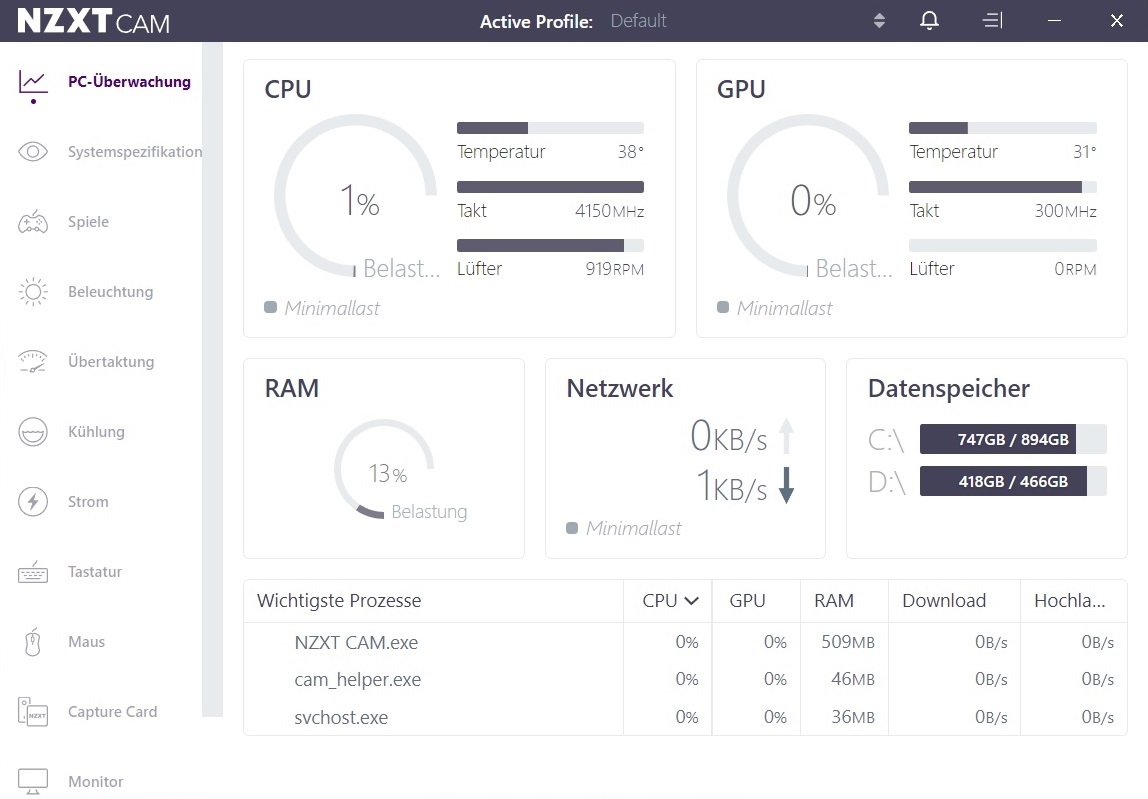
Task: Click the sidebar vertical scrollbar
Action: [x=212, y=379]
